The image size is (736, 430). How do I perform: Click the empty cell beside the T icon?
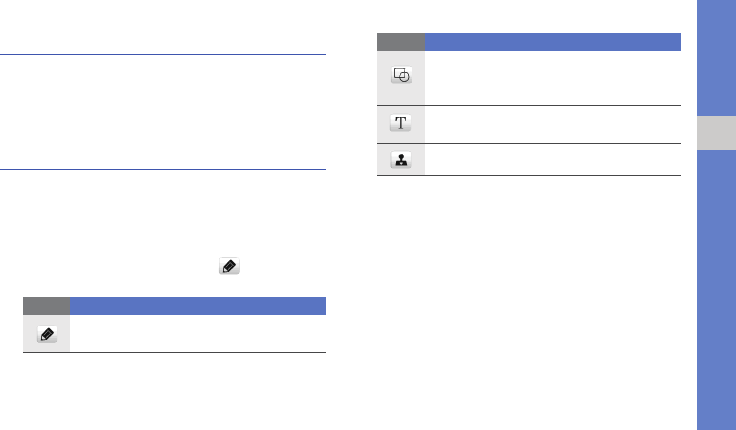pos(553,124)
